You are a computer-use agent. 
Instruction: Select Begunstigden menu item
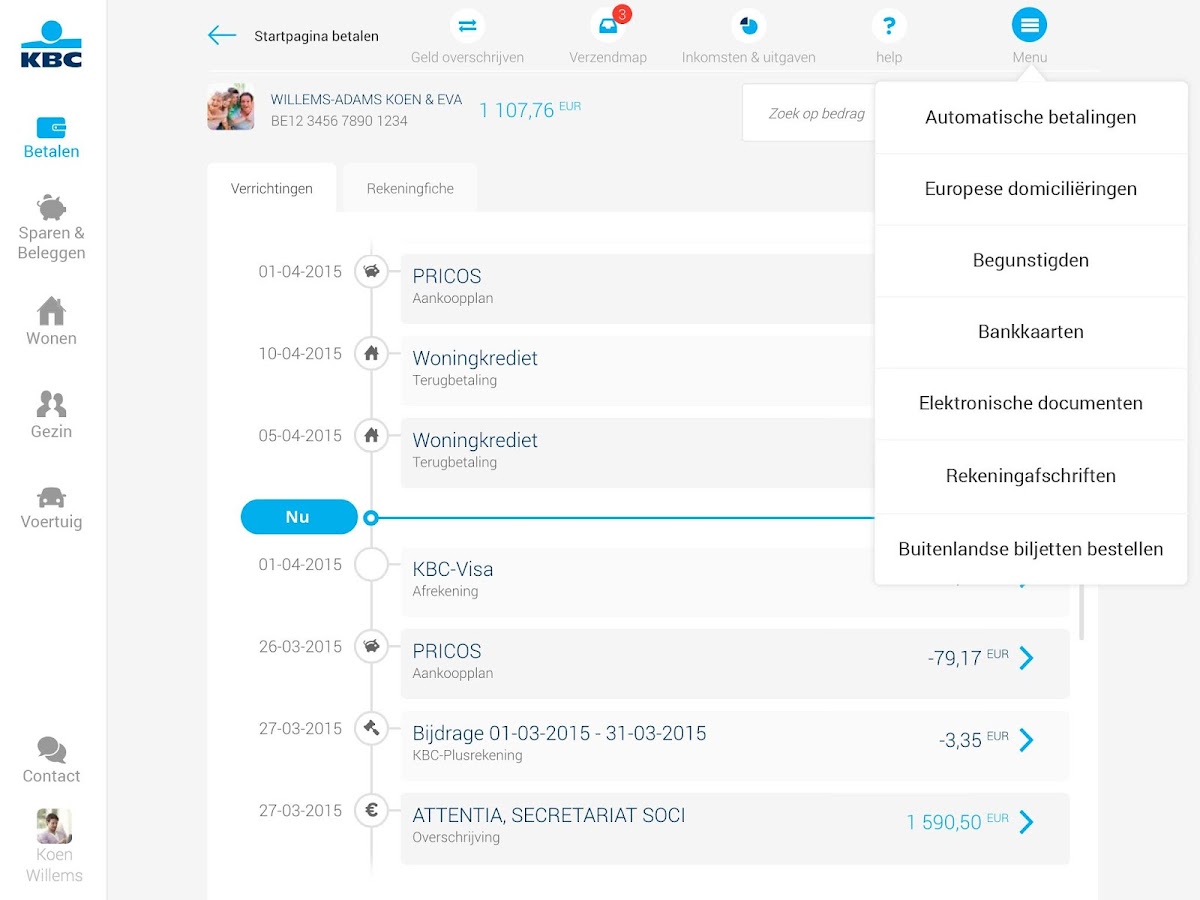coord(1030,260)
